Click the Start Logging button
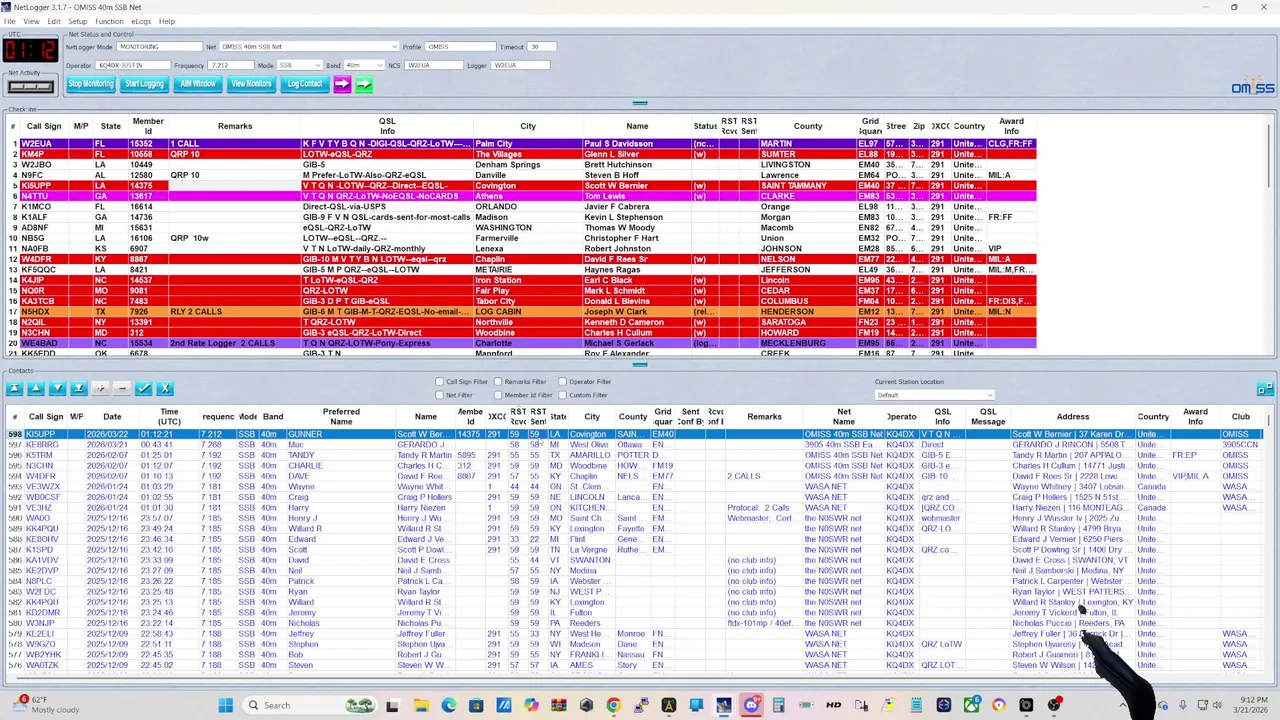Image resolution: width=1280 pixels, height=720 pixels. pos(144,84)
